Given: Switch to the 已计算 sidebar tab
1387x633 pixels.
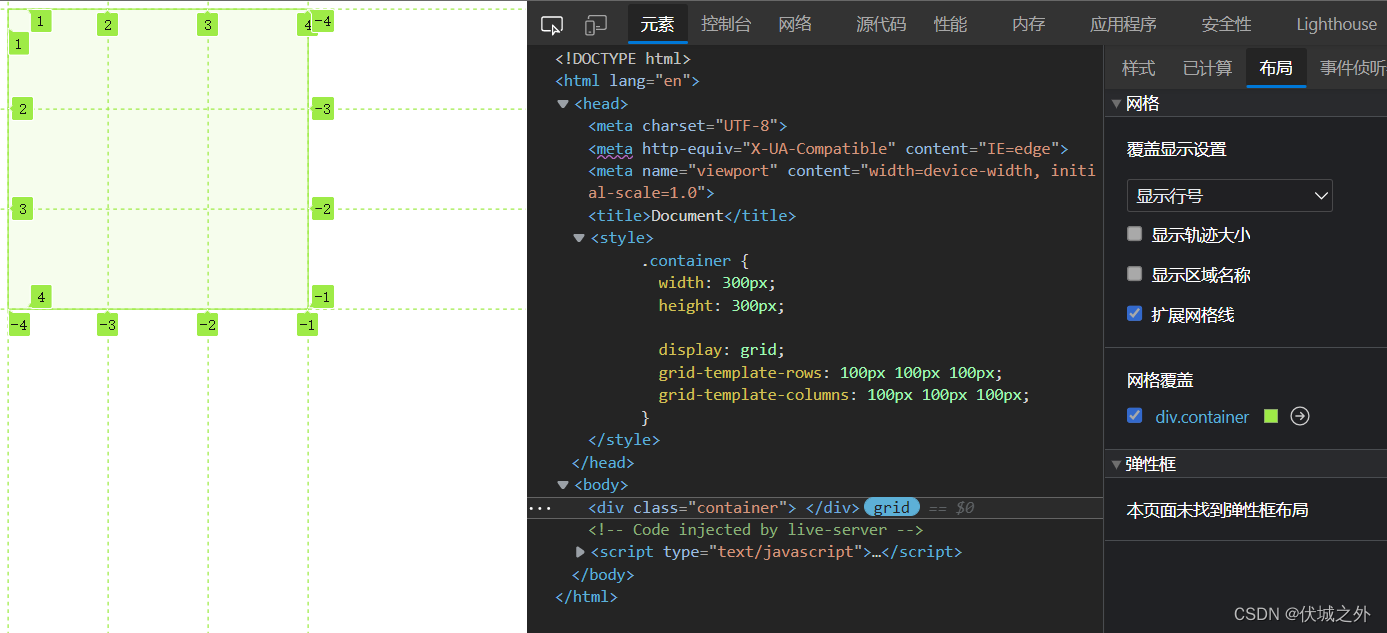Looking at the screenshot, I should (x=1207, y=68).
